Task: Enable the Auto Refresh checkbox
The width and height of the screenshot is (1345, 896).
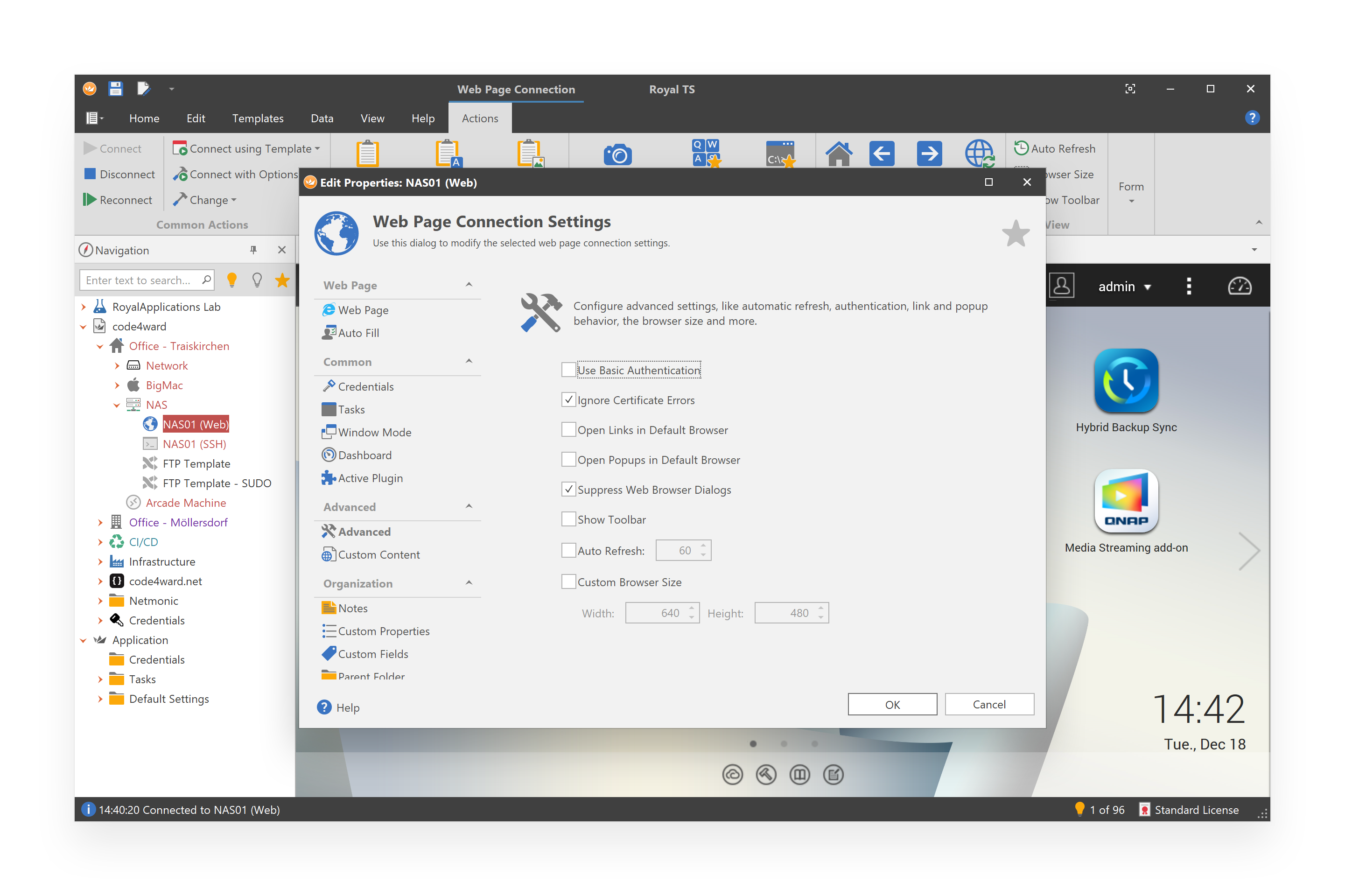Action: coord(568,550)
